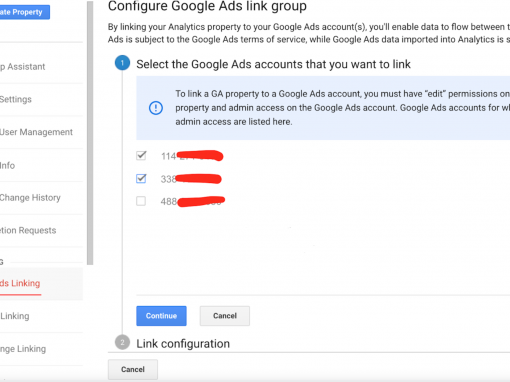Open Data Deletion Requests in sidebar
The image size is (510, 382).
coord(28,230)
